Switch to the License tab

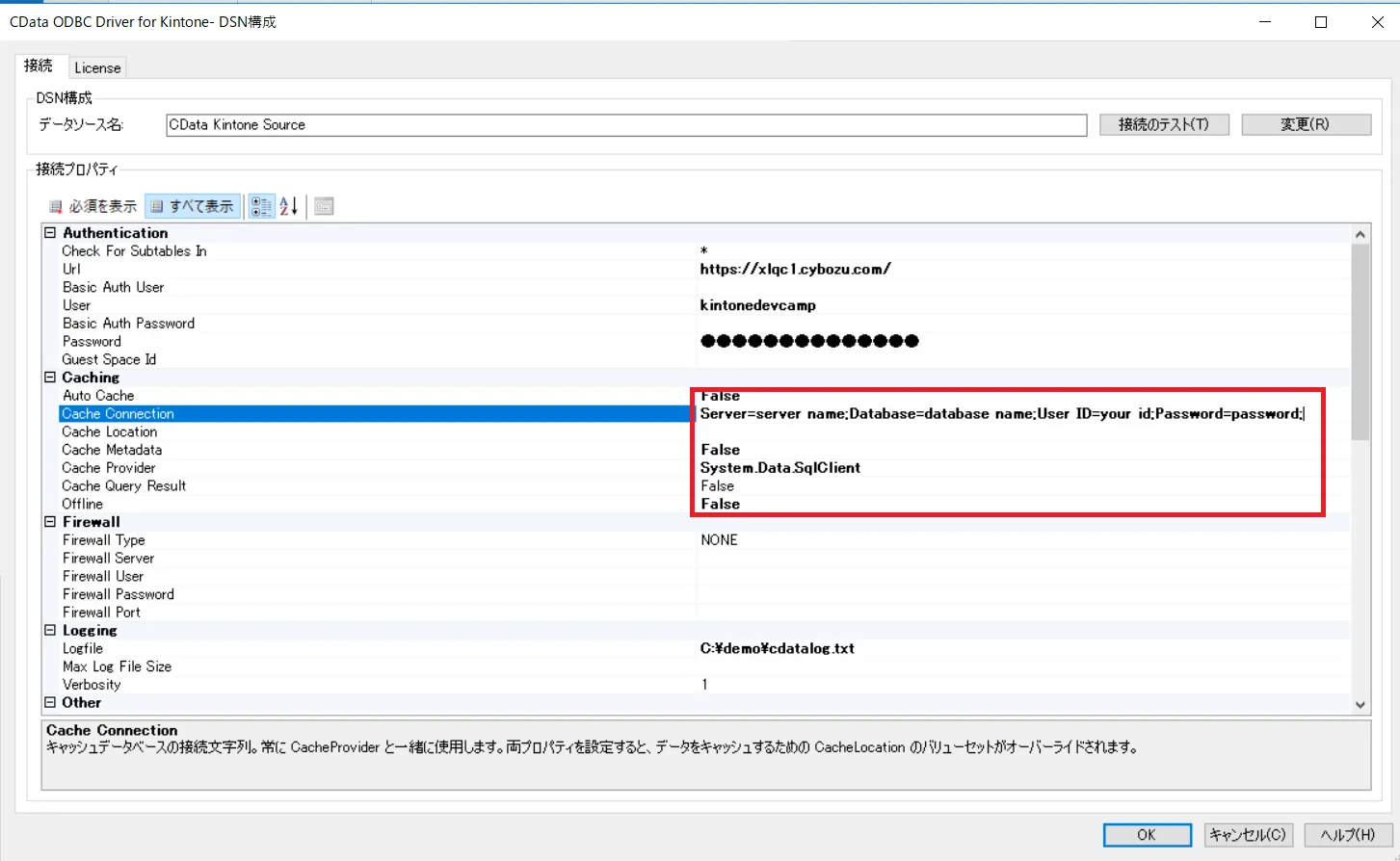(96, 66)
